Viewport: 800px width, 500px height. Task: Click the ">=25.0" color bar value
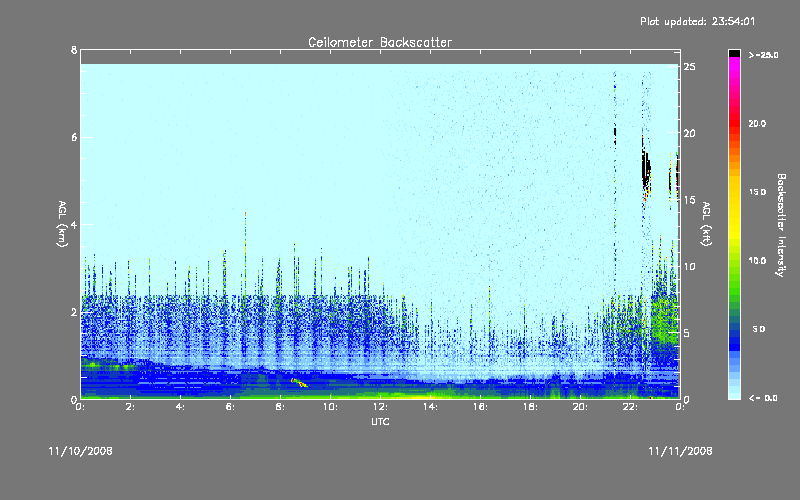point(763,55)
